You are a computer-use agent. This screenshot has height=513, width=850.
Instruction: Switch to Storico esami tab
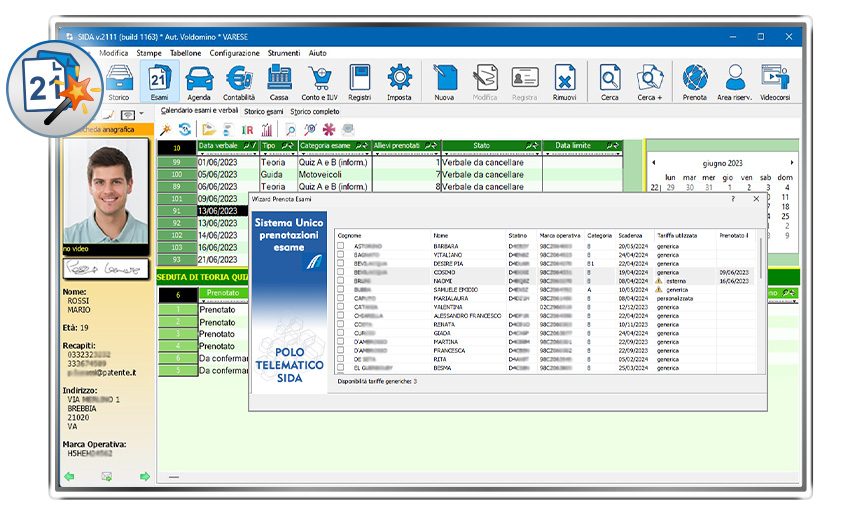[264, 111]
